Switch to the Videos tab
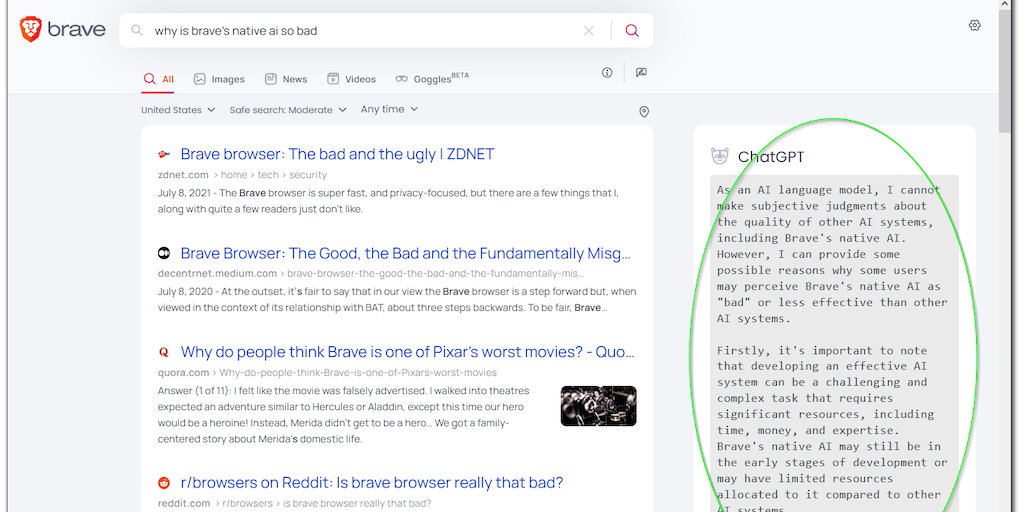Screen dimensions: 1024x512 tap(351, 79)
